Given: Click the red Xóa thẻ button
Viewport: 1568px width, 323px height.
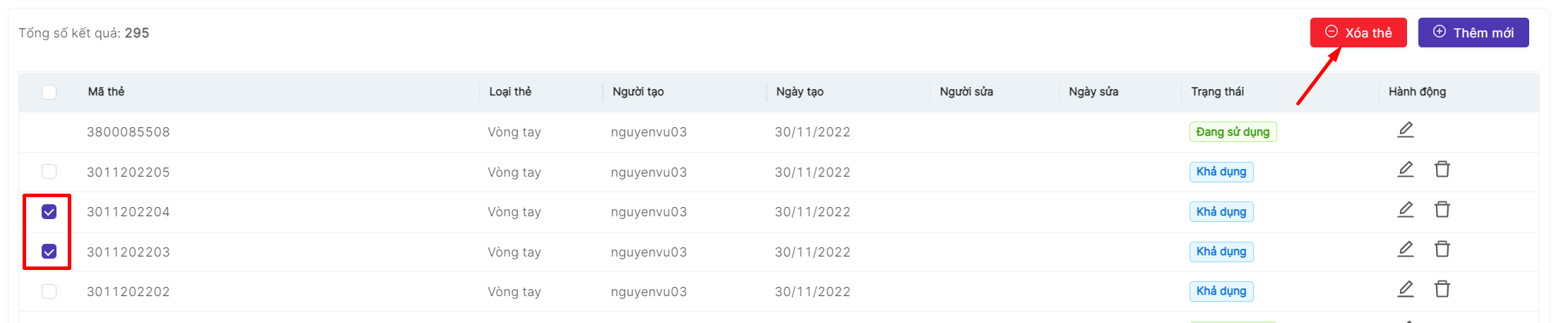Looking at the screenshot, I should click(x=1358, y=33).
